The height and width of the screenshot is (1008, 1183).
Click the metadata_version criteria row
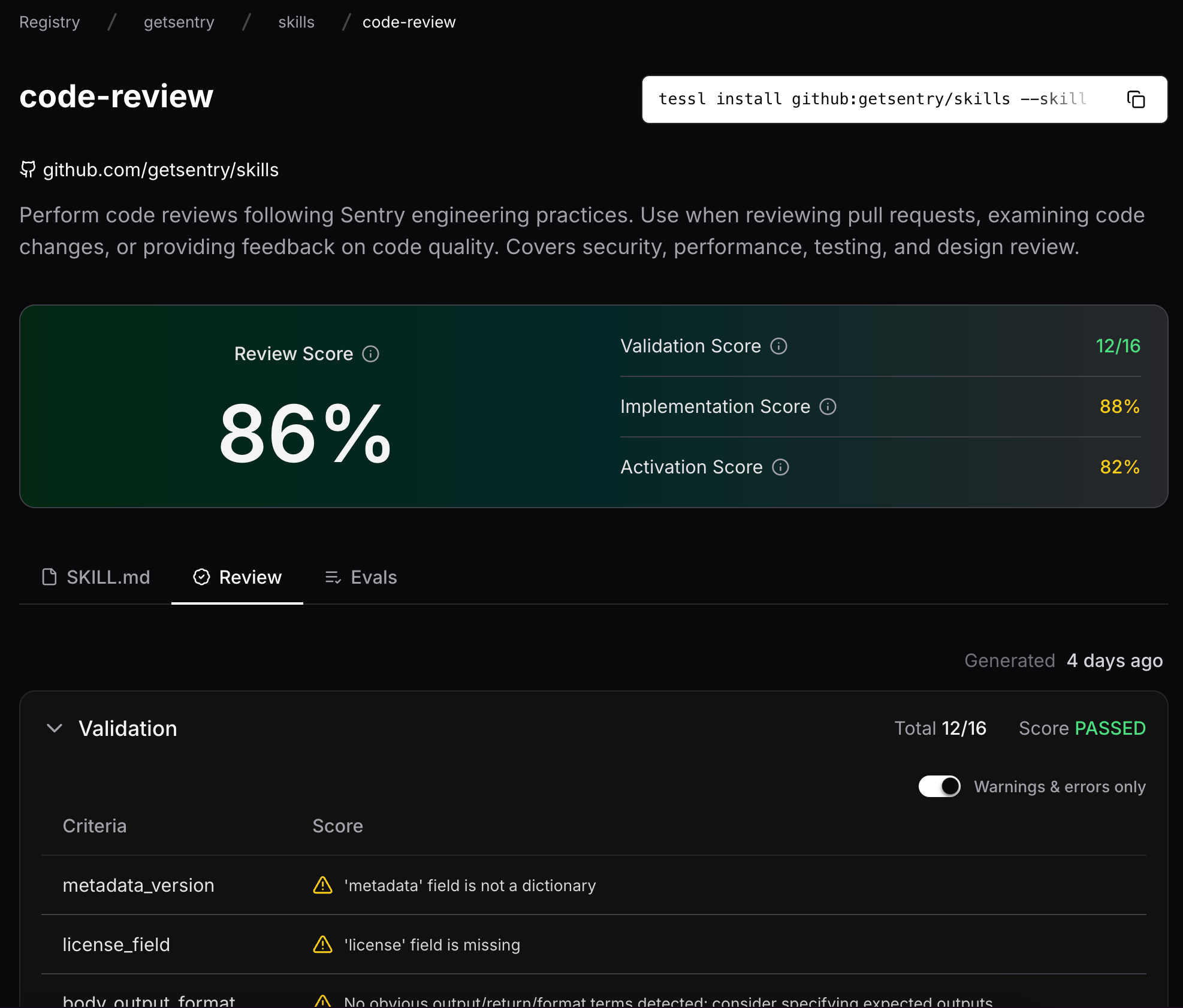[x=593, y=885]
